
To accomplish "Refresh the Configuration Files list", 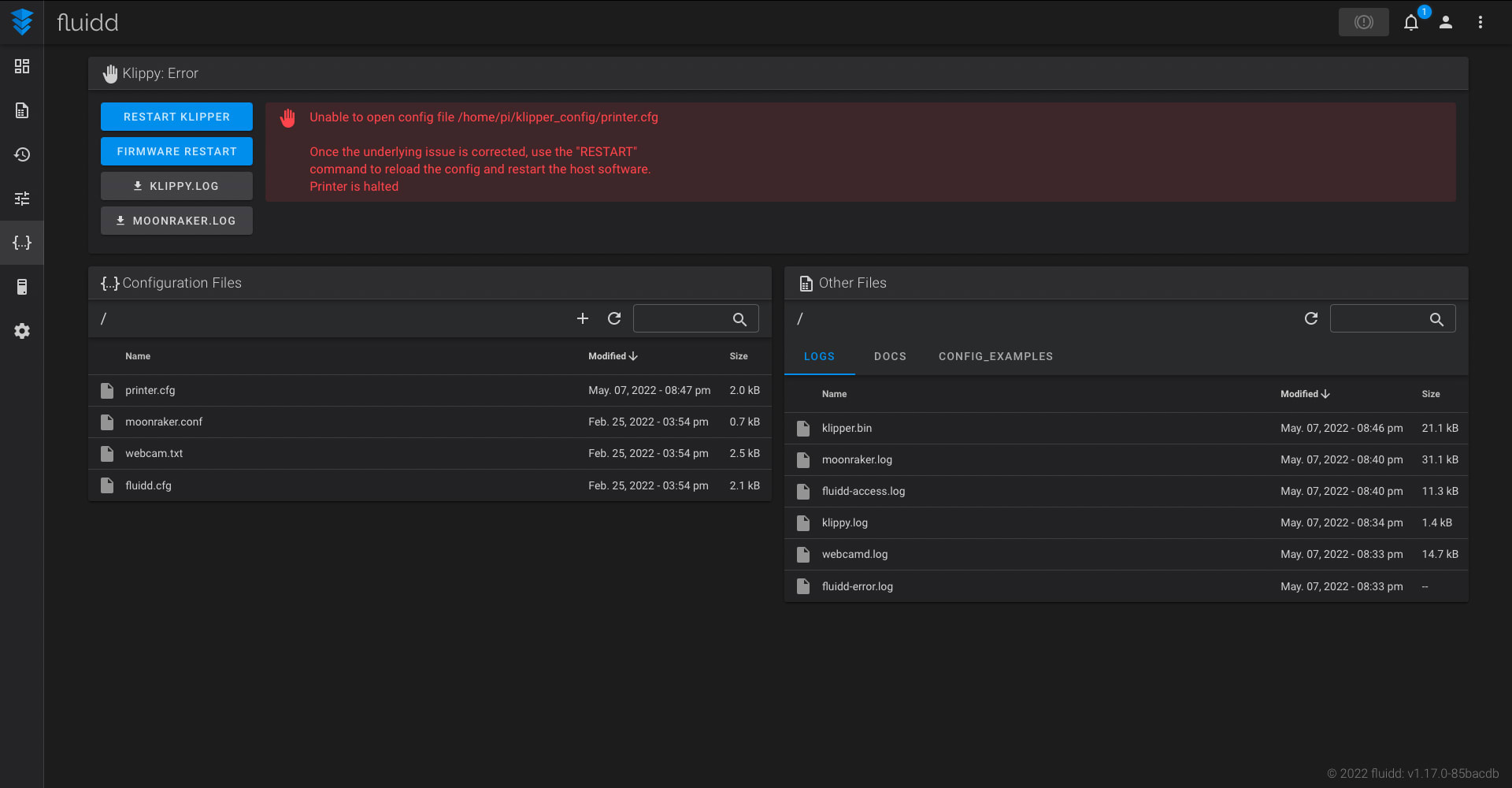I will [x=614, y=318].
